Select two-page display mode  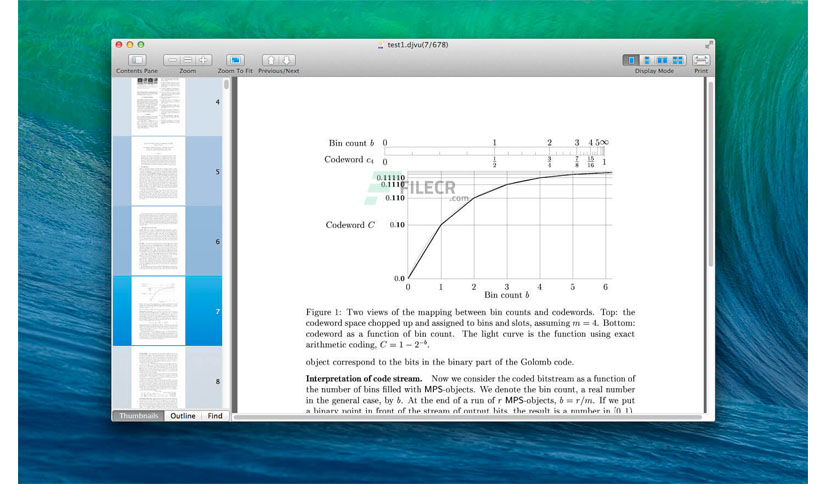tap(662, 60)
